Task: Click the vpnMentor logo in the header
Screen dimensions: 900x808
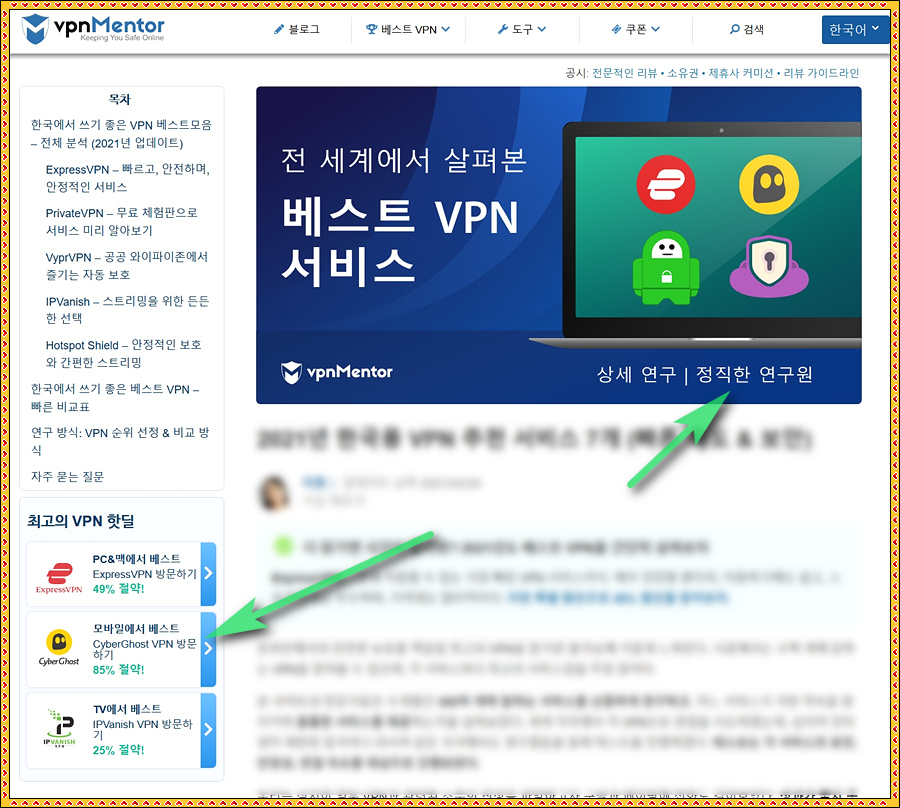Action: pyautogui.click(x=93, y=29)
